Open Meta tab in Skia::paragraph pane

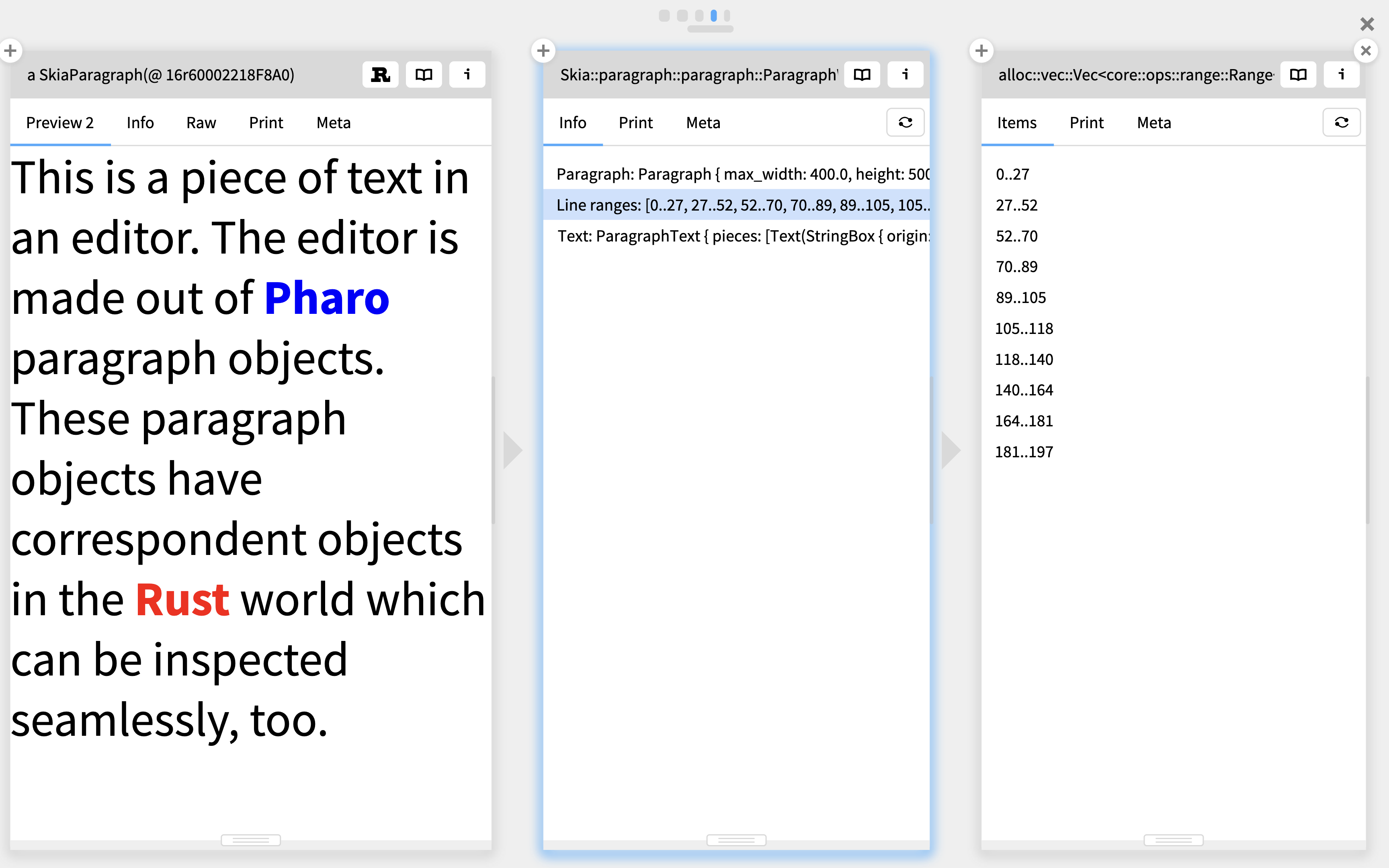coord(703,123)
